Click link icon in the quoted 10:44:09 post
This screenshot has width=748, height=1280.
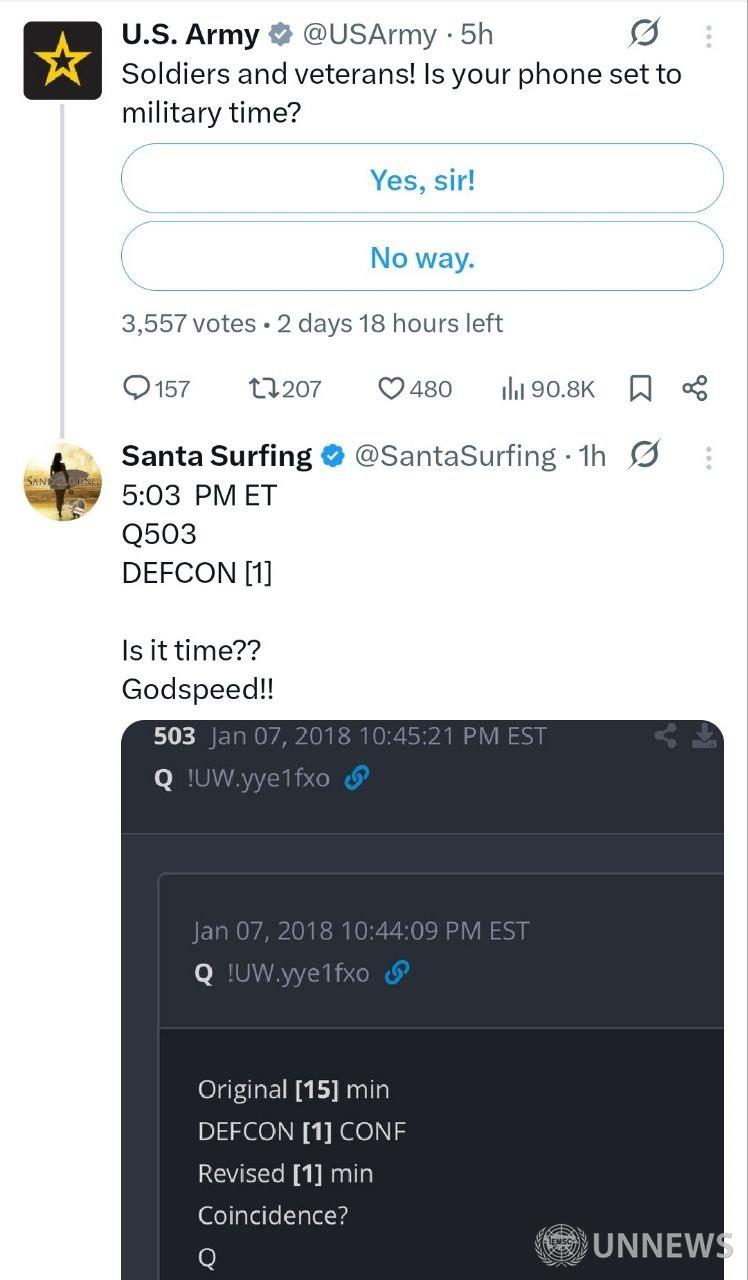click(397, 972)
